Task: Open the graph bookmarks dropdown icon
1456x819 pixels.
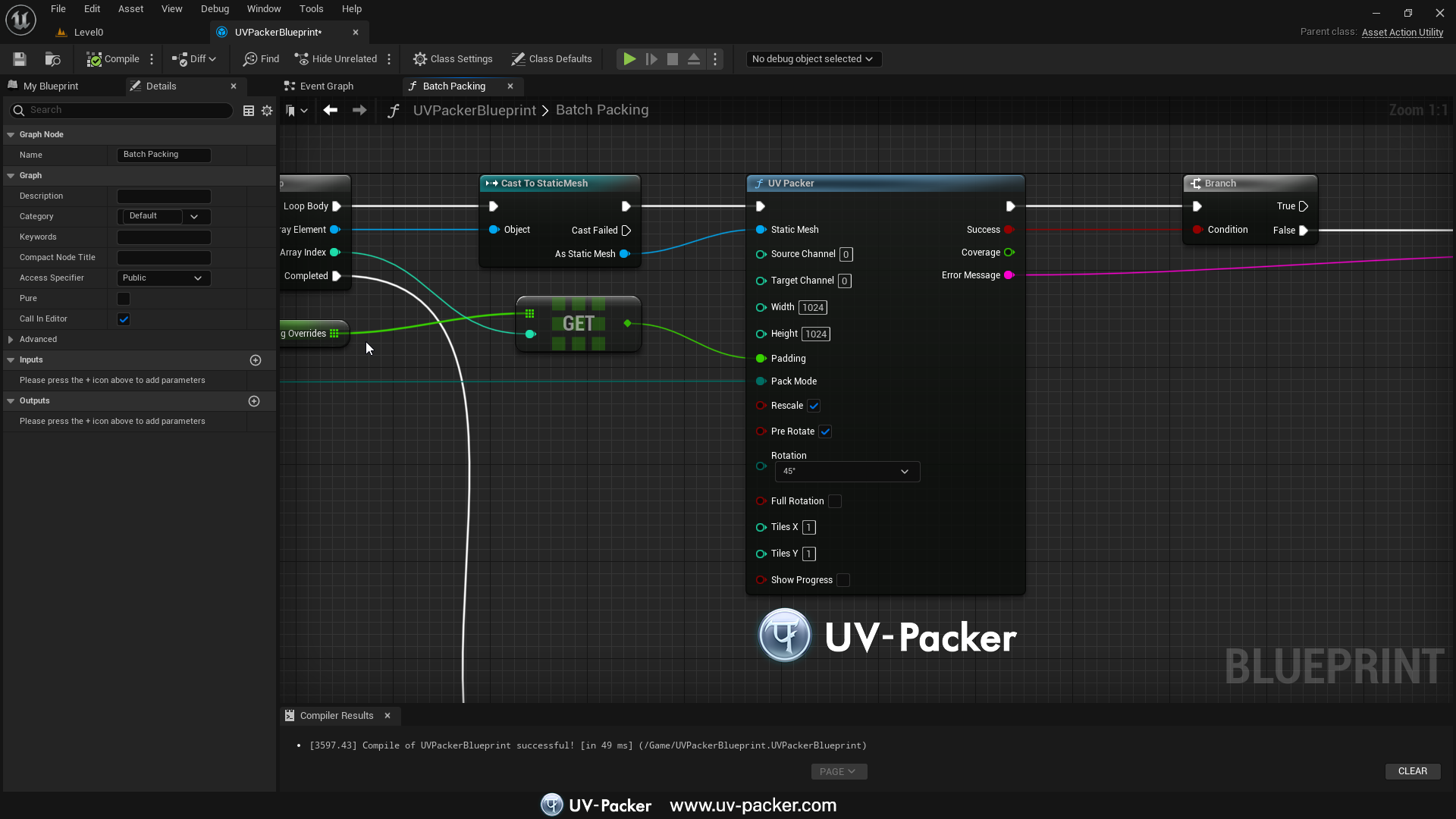Action: pos(296,111)
